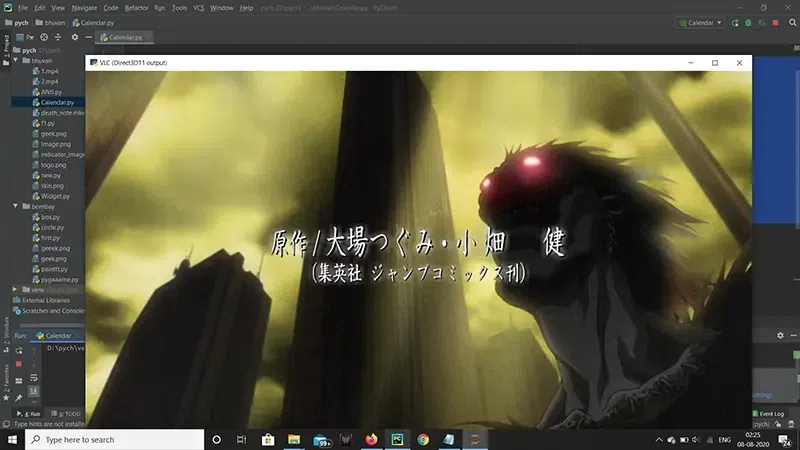This screenshot has width=800, height=450.
Task: Open Chrome from the taskbar
Action: [x=423, y=439]
